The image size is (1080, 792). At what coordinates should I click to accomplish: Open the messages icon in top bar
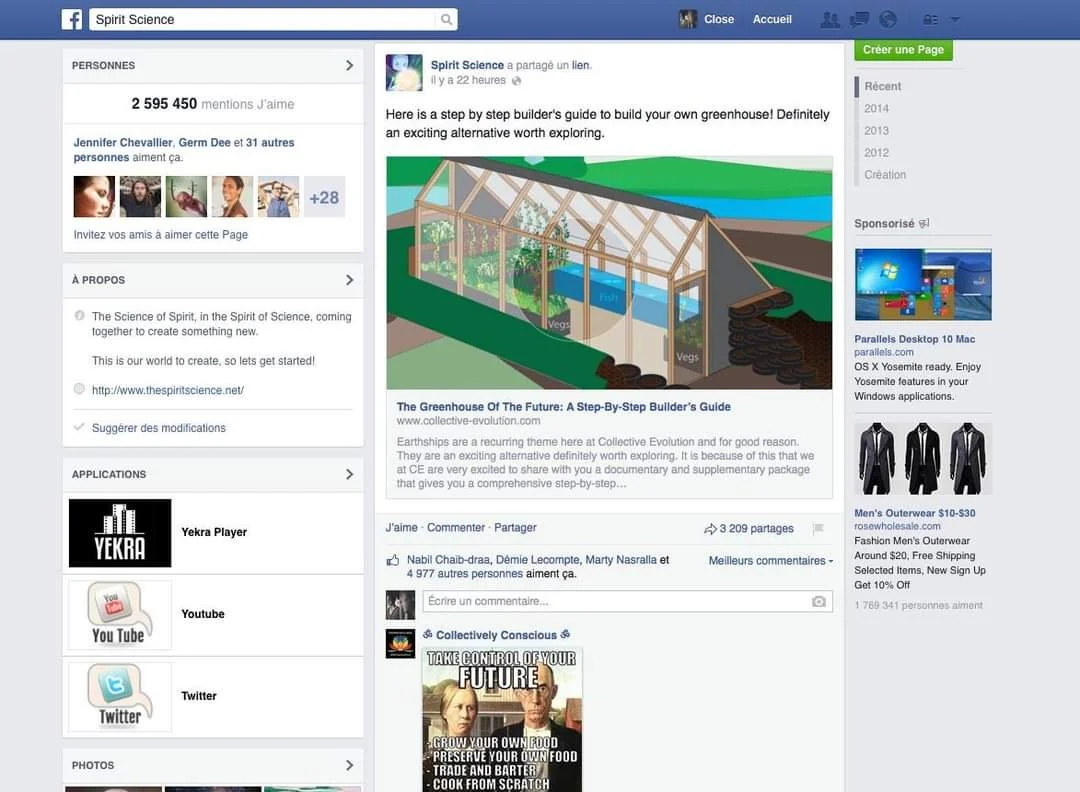859,19
